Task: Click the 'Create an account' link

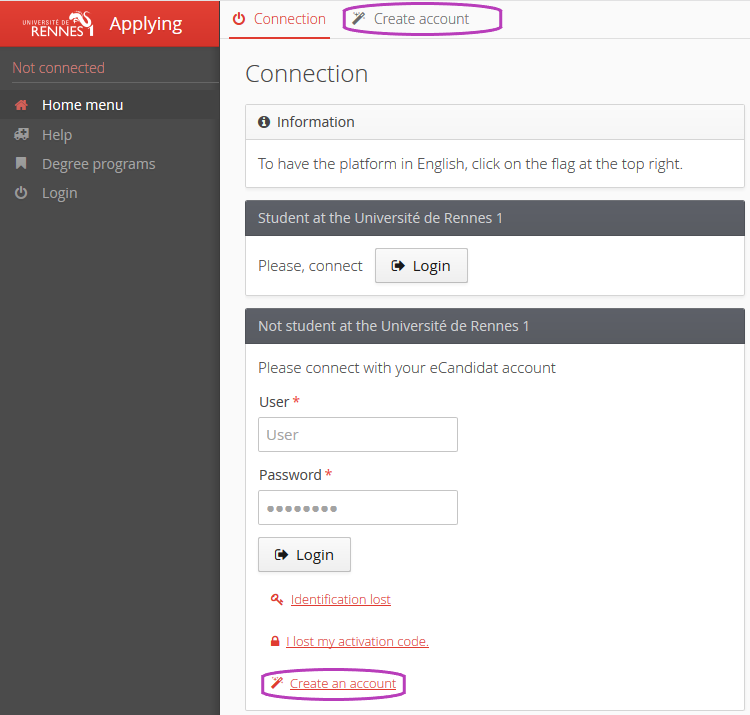Action: 343,684
